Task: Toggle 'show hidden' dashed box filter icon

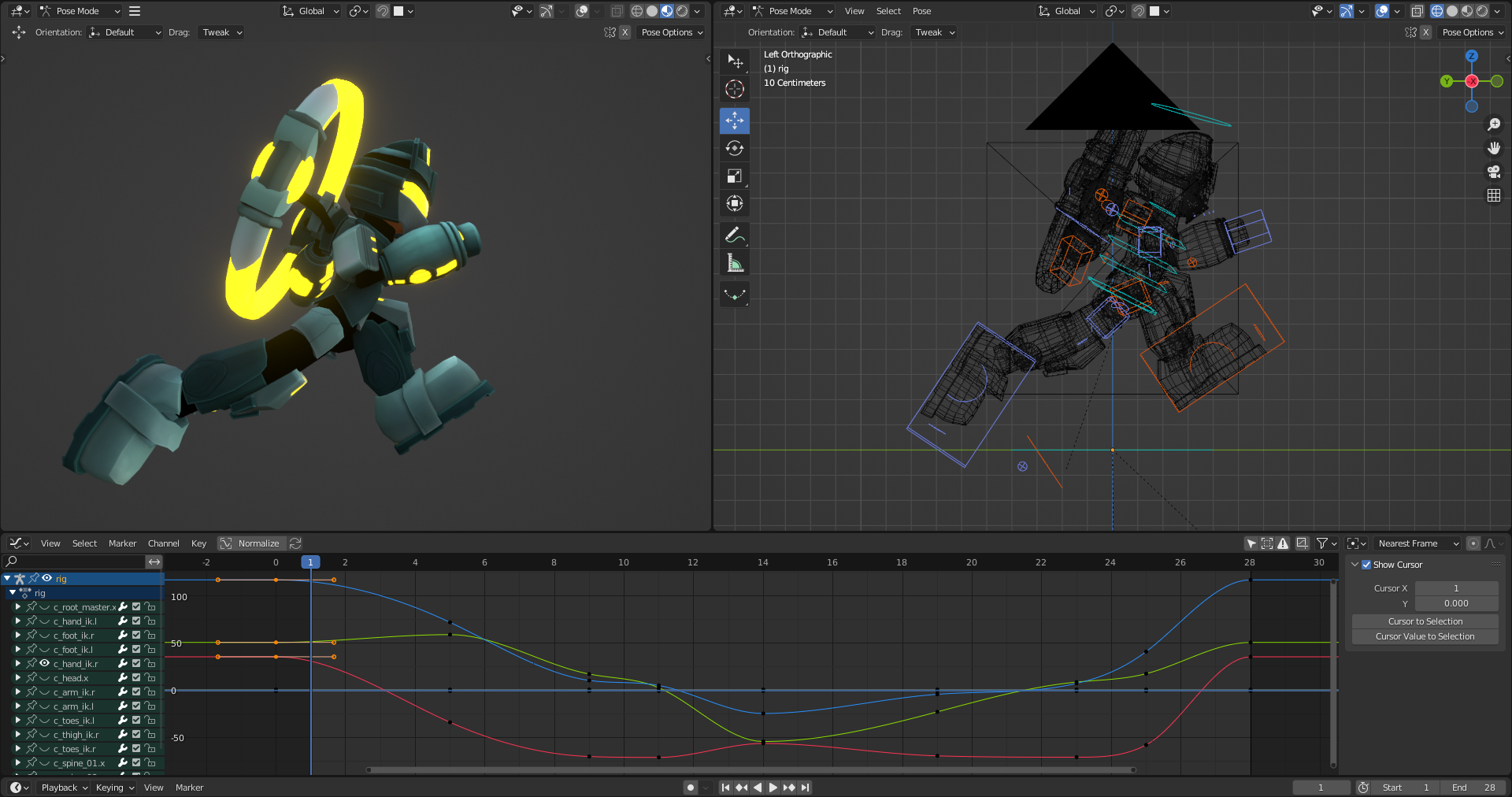Action: (1267, 543)
